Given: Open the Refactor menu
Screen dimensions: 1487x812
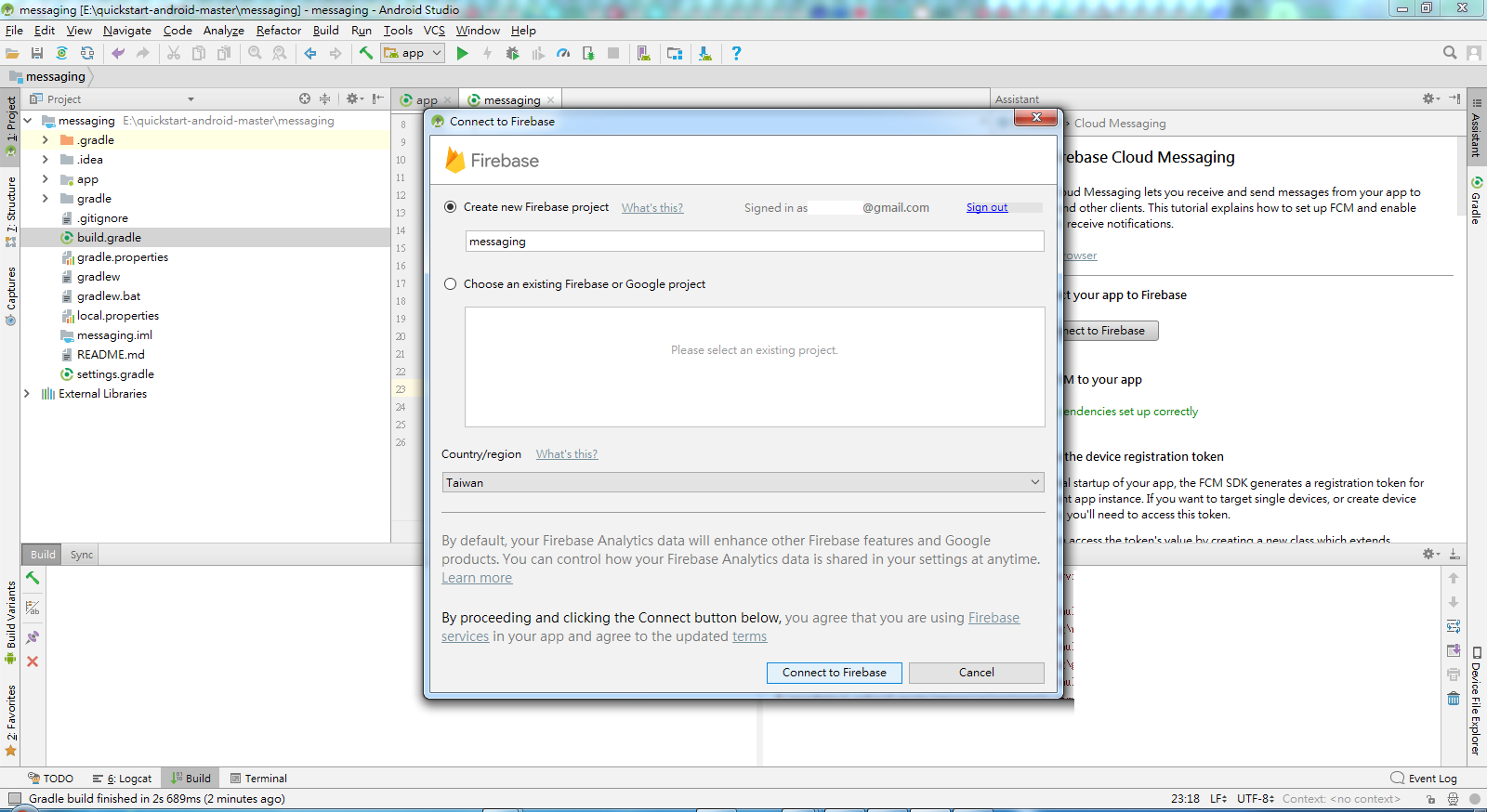Looking at the screenshot, I should click(279, 31).
